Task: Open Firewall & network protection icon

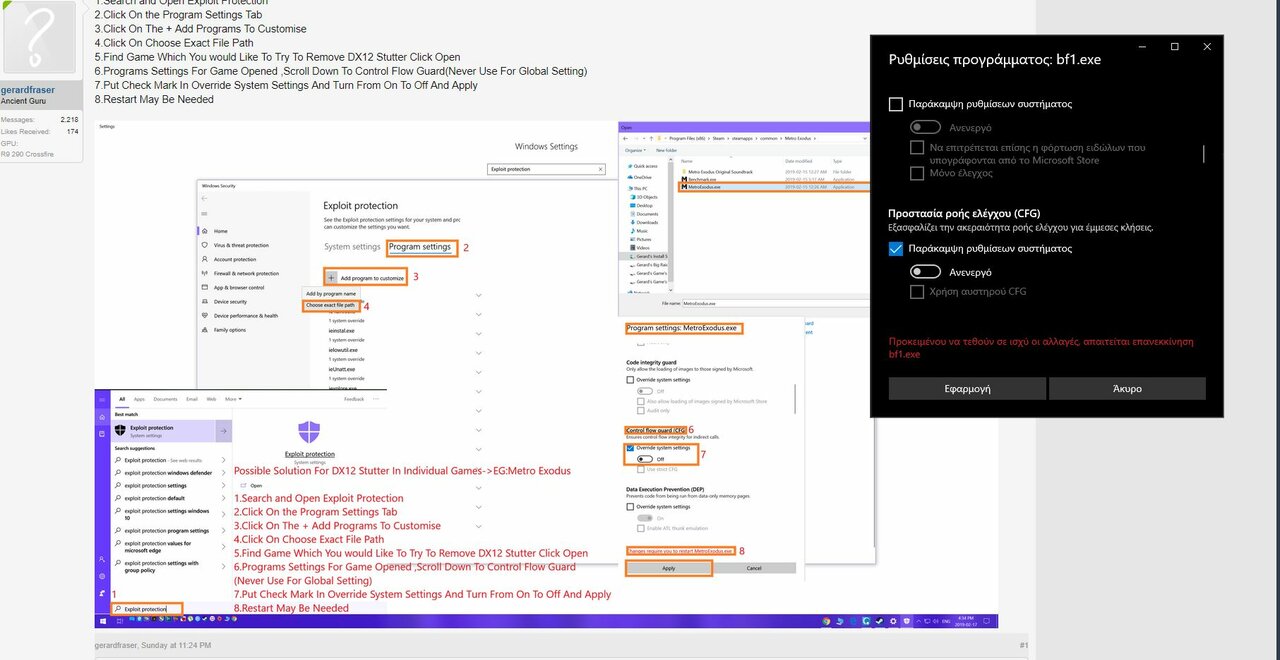Action: pyautogui.click(x=205, y=273)
